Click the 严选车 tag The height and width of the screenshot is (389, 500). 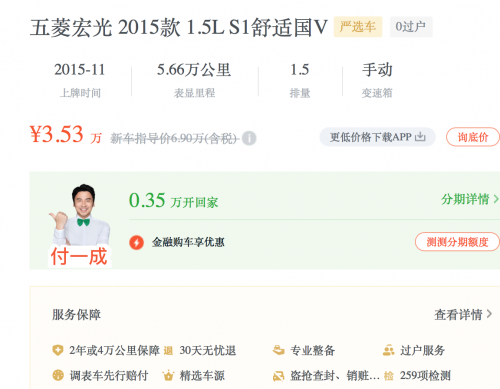click(x=358, y=27)
